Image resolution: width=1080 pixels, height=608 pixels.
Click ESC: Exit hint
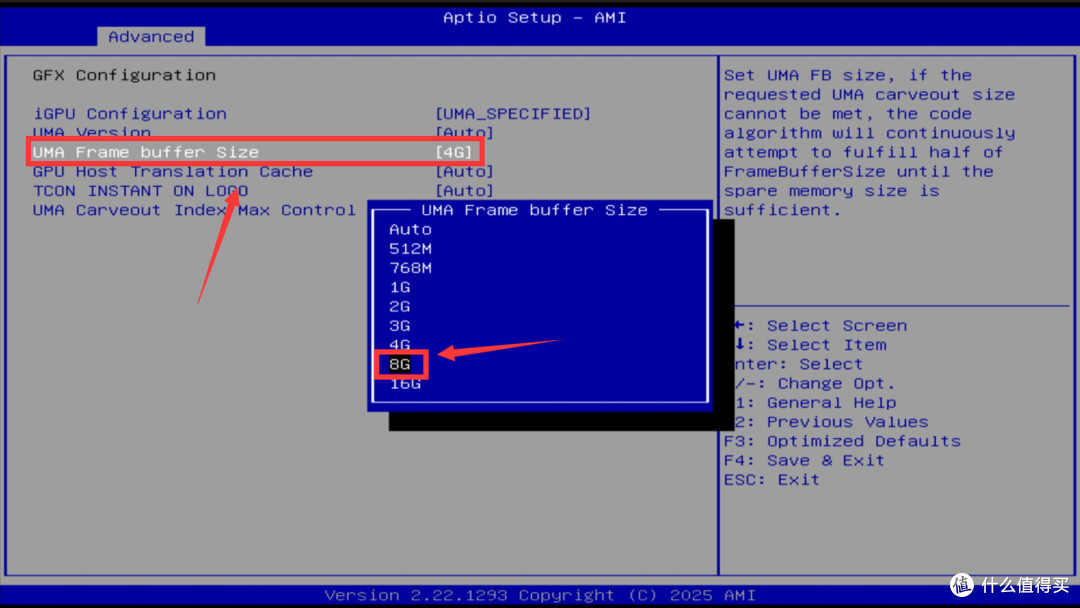[x=771, y=480]
